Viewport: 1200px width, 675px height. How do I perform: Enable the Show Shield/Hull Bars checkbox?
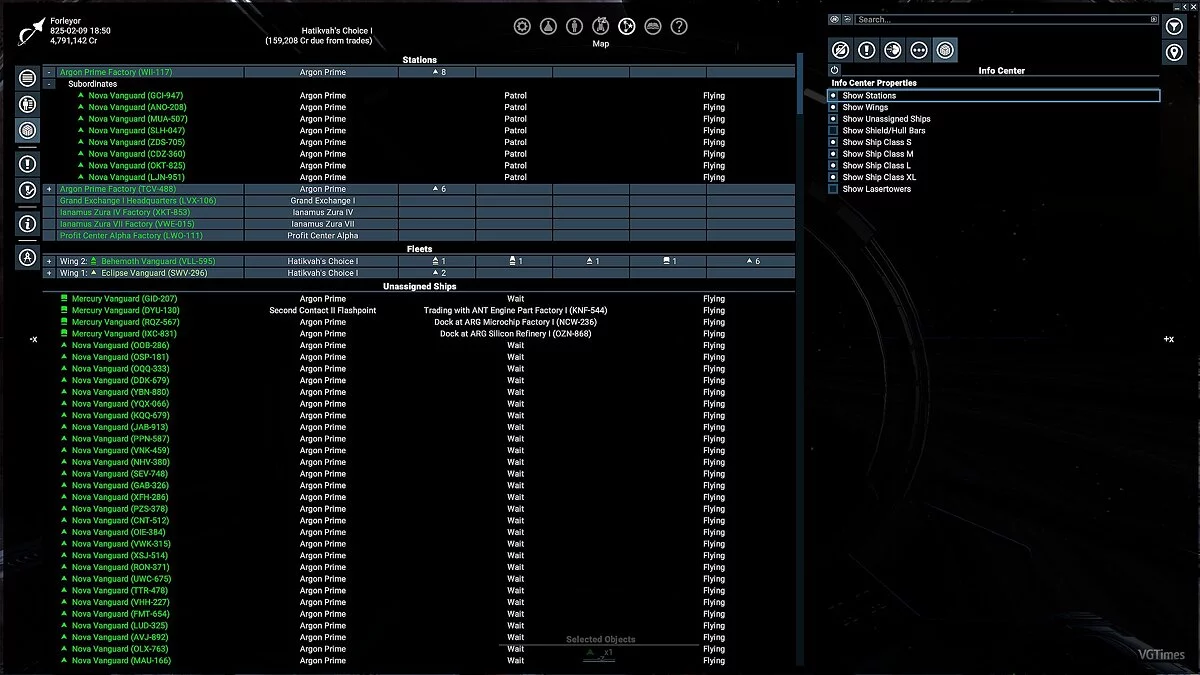click(x=833, y=130)
